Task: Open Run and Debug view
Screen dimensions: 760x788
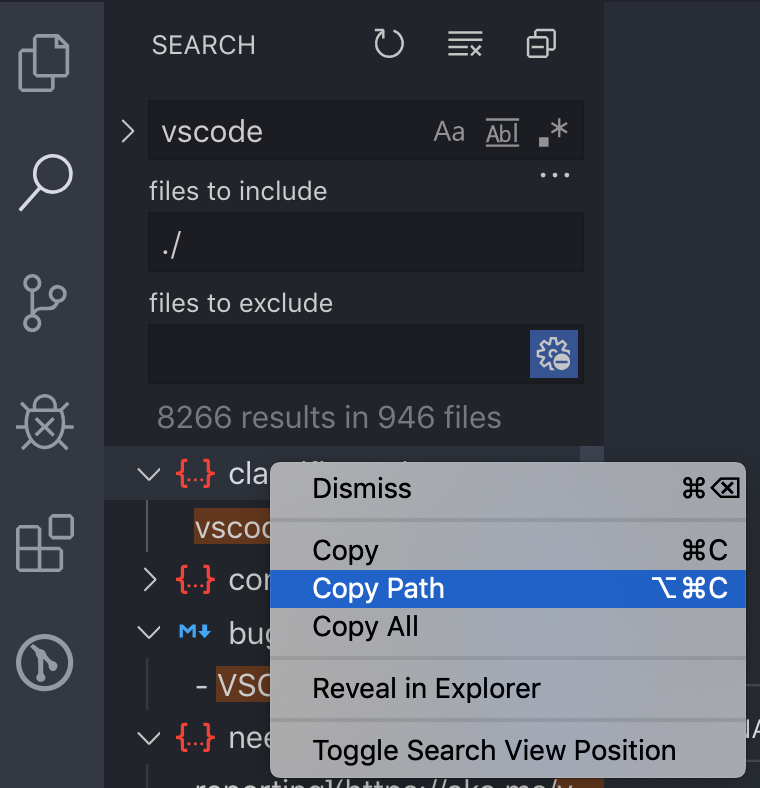Action: coord(45,422)
